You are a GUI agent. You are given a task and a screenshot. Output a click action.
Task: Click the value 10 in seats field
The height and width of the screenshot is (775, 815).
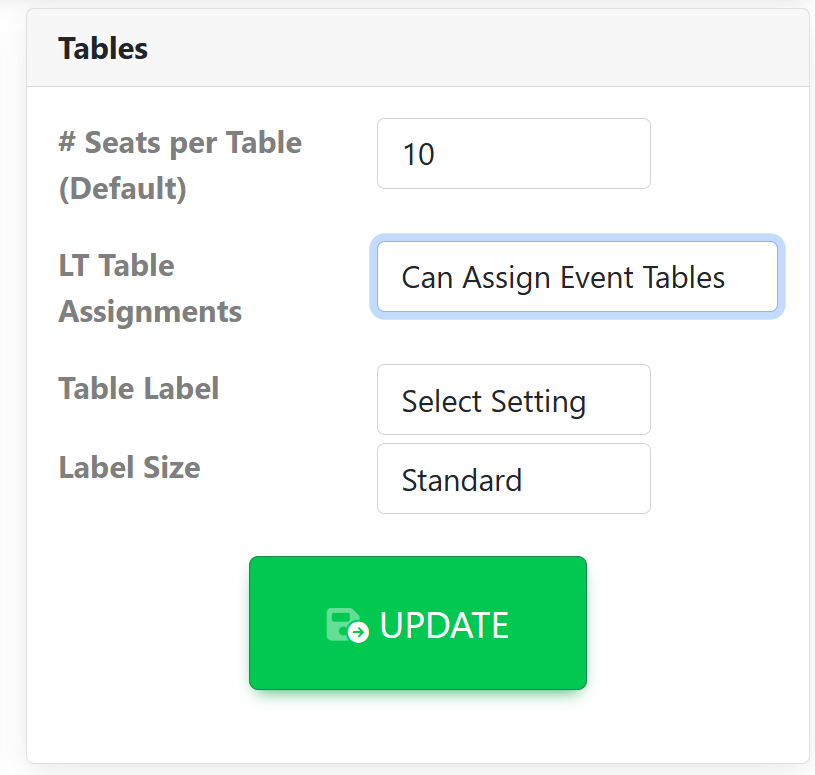click(418, 154)
